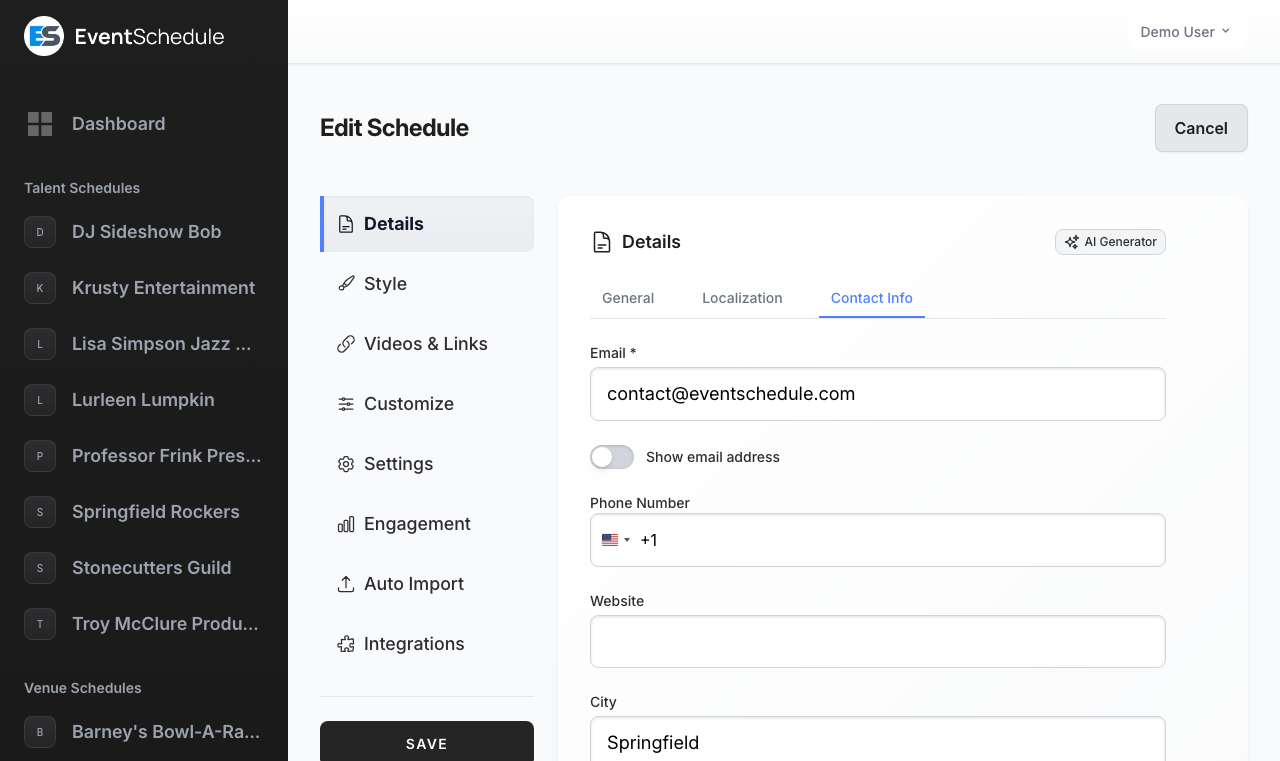The width and height of the screenshot is (1280, 761).
Task: Click the Style brush icon
Action: [346, 284]
